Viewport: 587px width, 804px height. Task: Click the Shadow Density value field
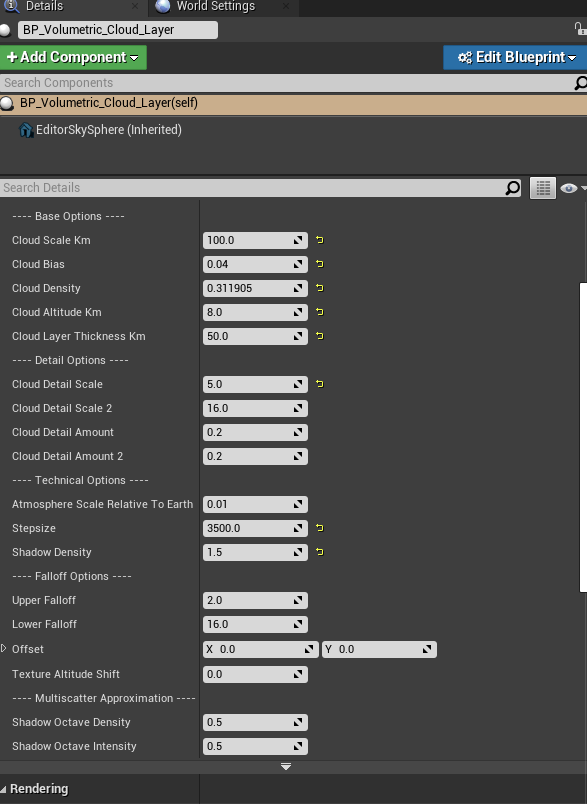tap(255, 552)
